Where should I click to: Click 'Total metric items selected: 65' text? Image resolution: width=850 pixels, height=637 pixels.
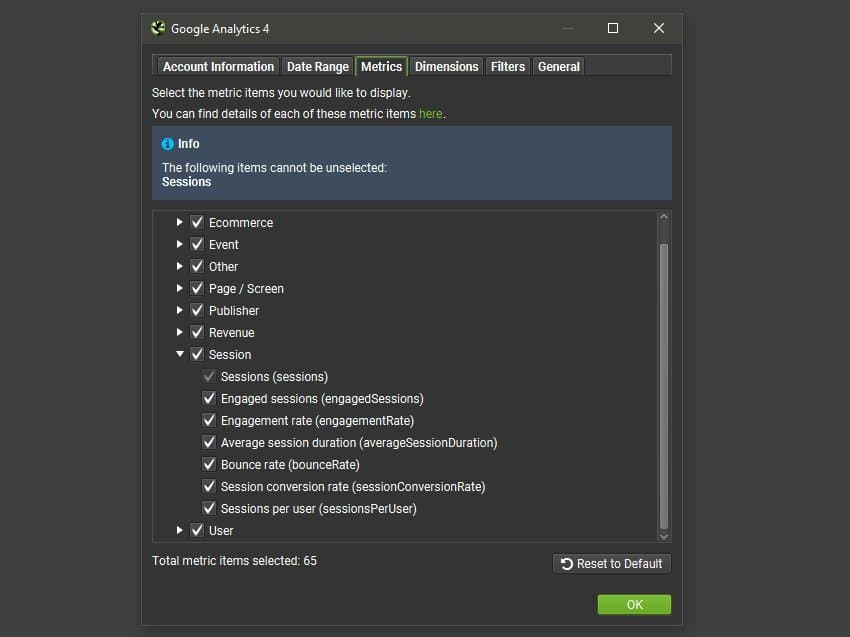pos(234,561)
